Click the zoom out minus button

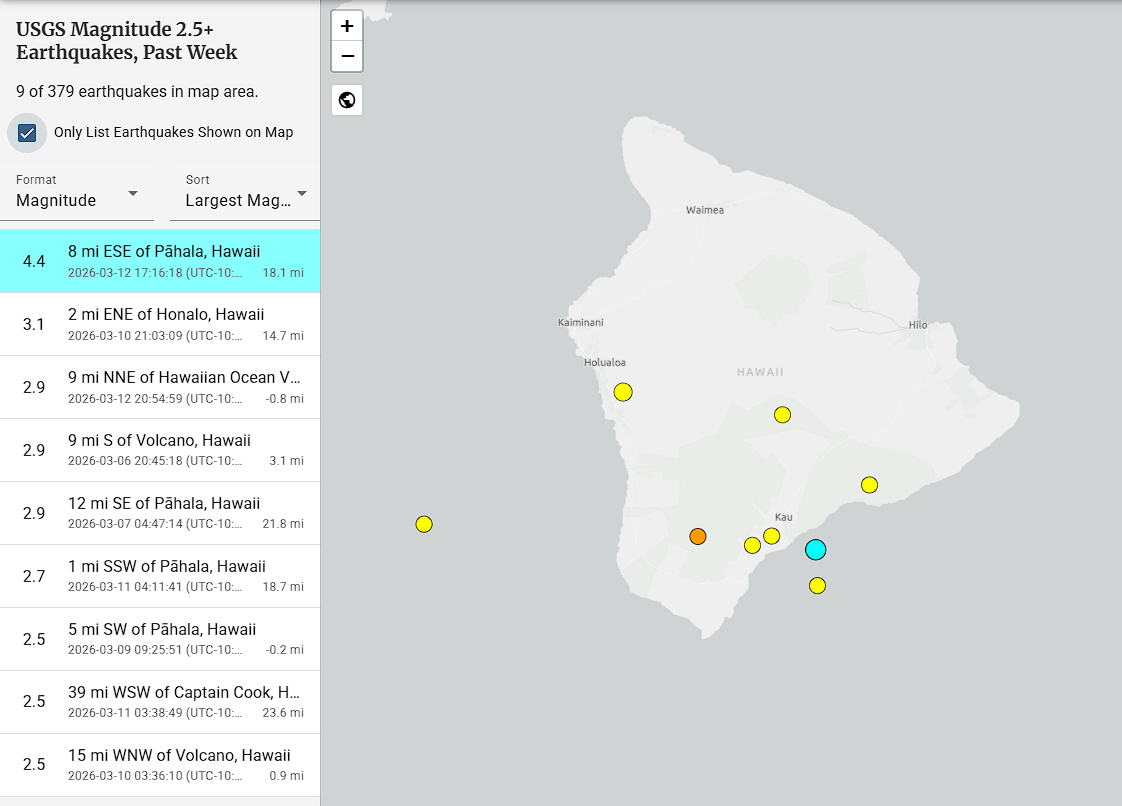[x=347, y=56]
